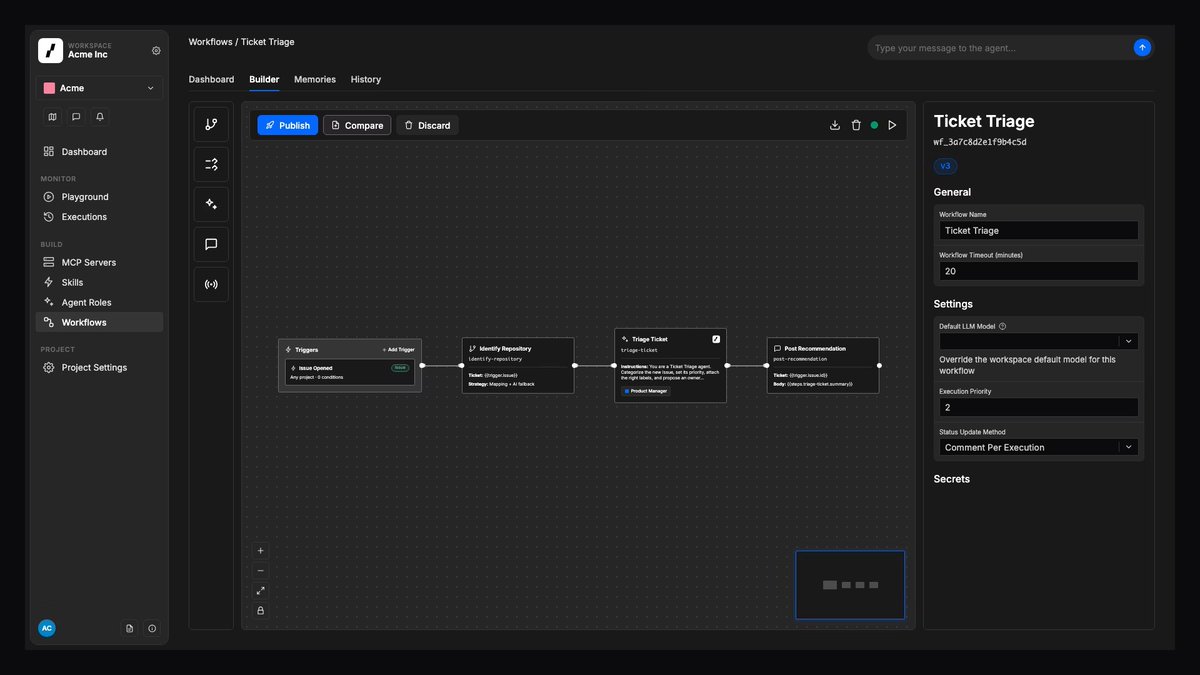Image resolution: width=1200 pixels, height=675 pixels.
Task: Zoom out on the canvas
Action: (261, 571)
